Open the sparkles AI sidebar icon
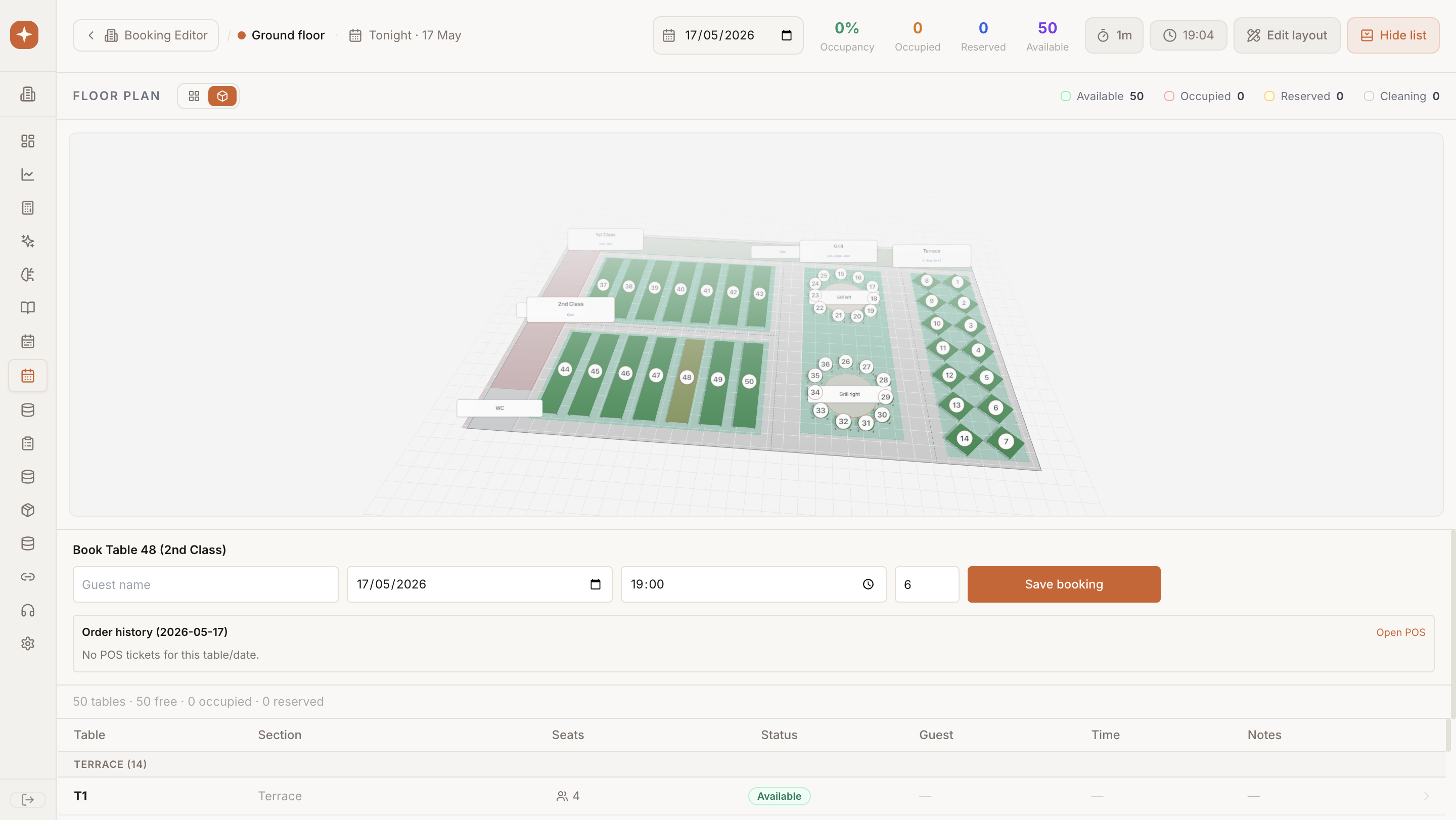1456x820 pixels. tap(28, 241)
